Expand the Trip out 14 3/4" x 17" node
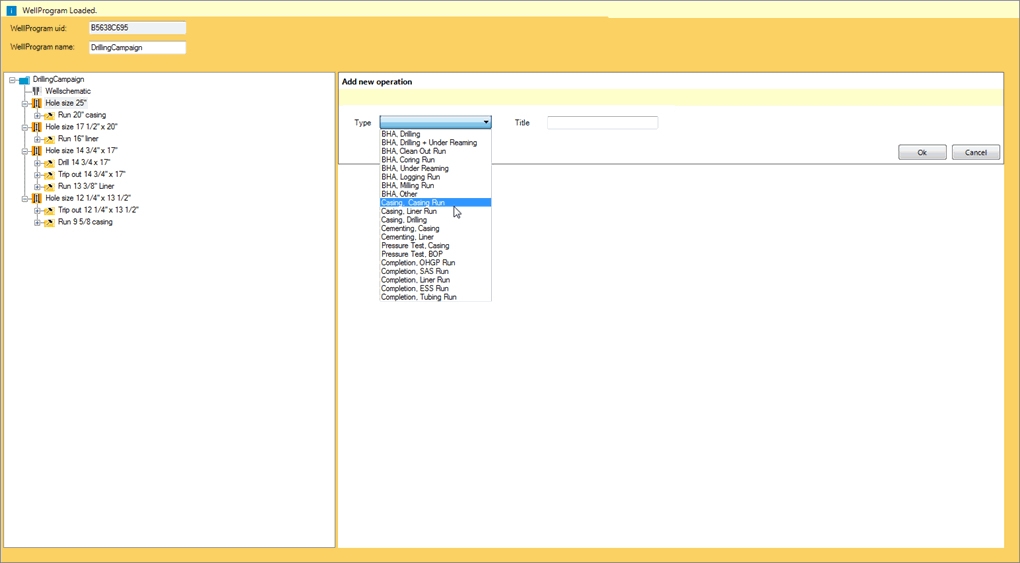 (x=38, y=174)
